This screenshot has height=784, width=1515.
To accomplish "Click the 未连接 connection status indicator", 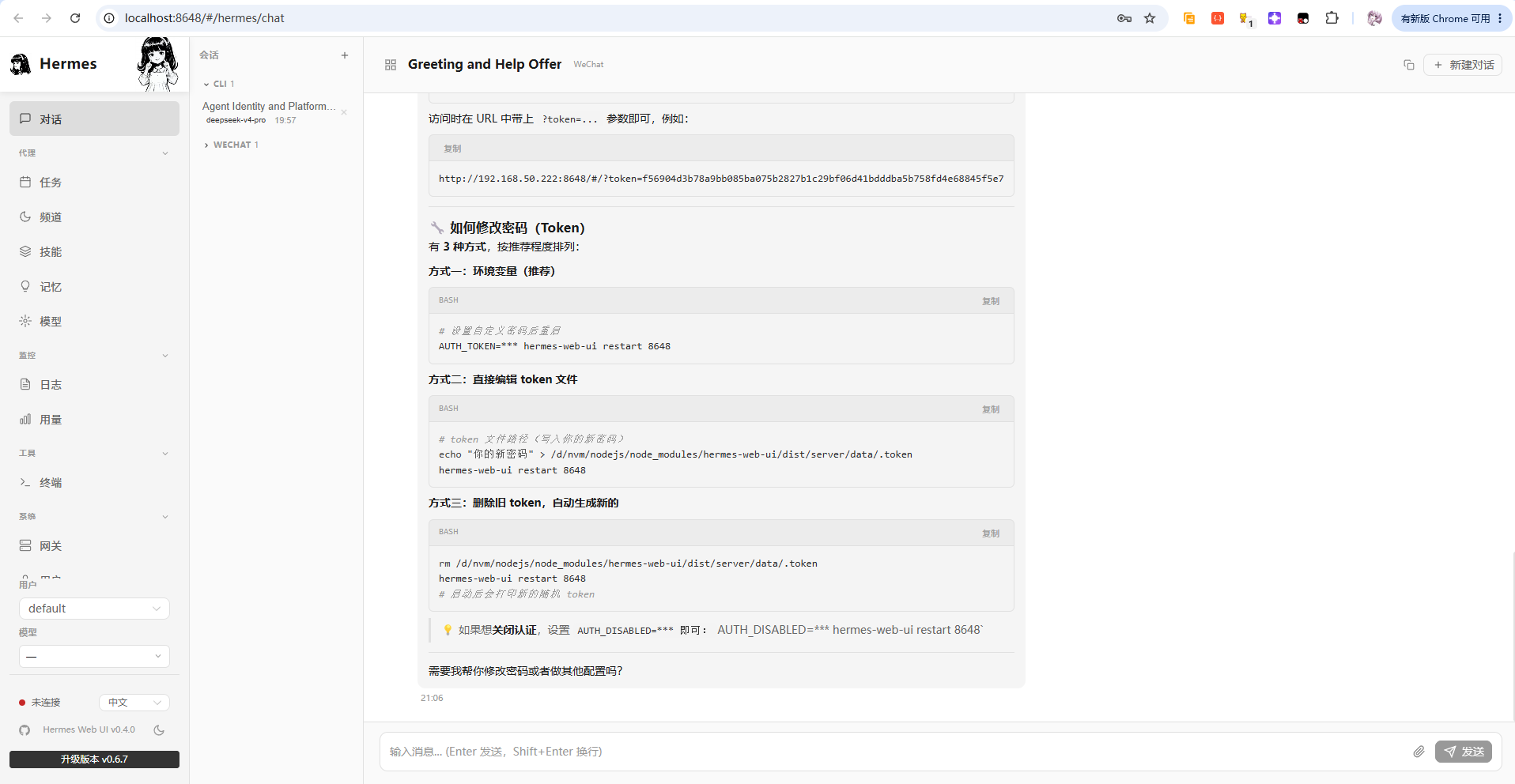I will tap(40, 703).
